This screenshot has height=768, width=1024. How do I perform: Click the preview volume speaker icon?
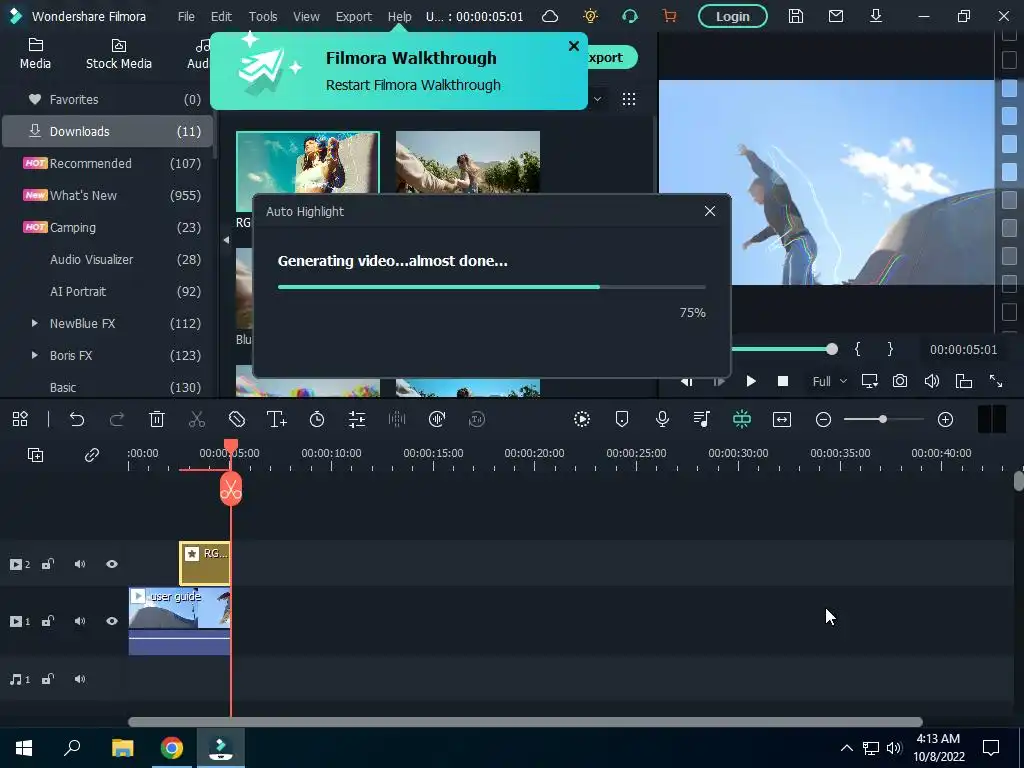point(932,381)
